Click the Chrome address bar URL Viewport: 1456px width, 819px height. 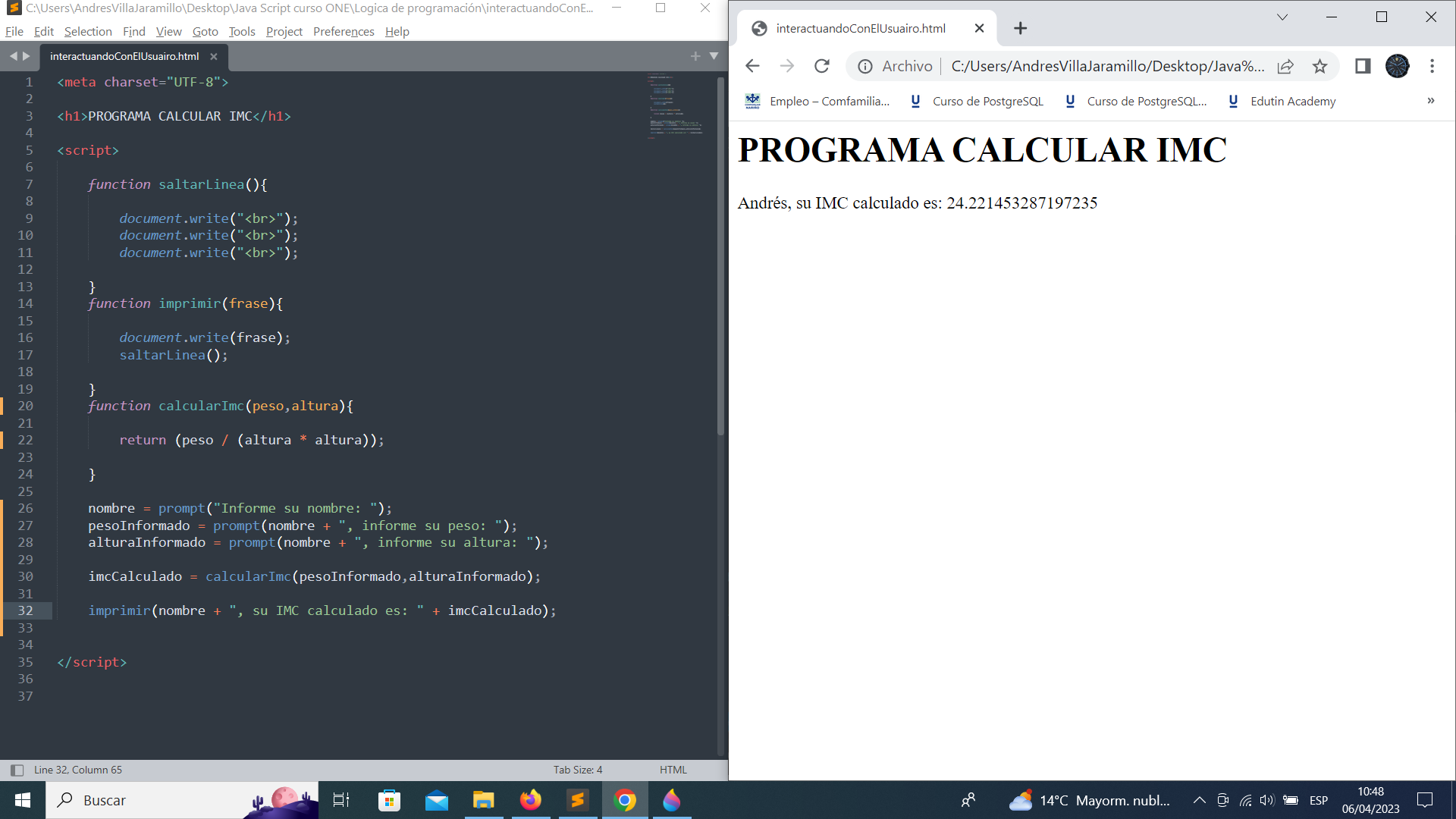tap(1107, 66)
